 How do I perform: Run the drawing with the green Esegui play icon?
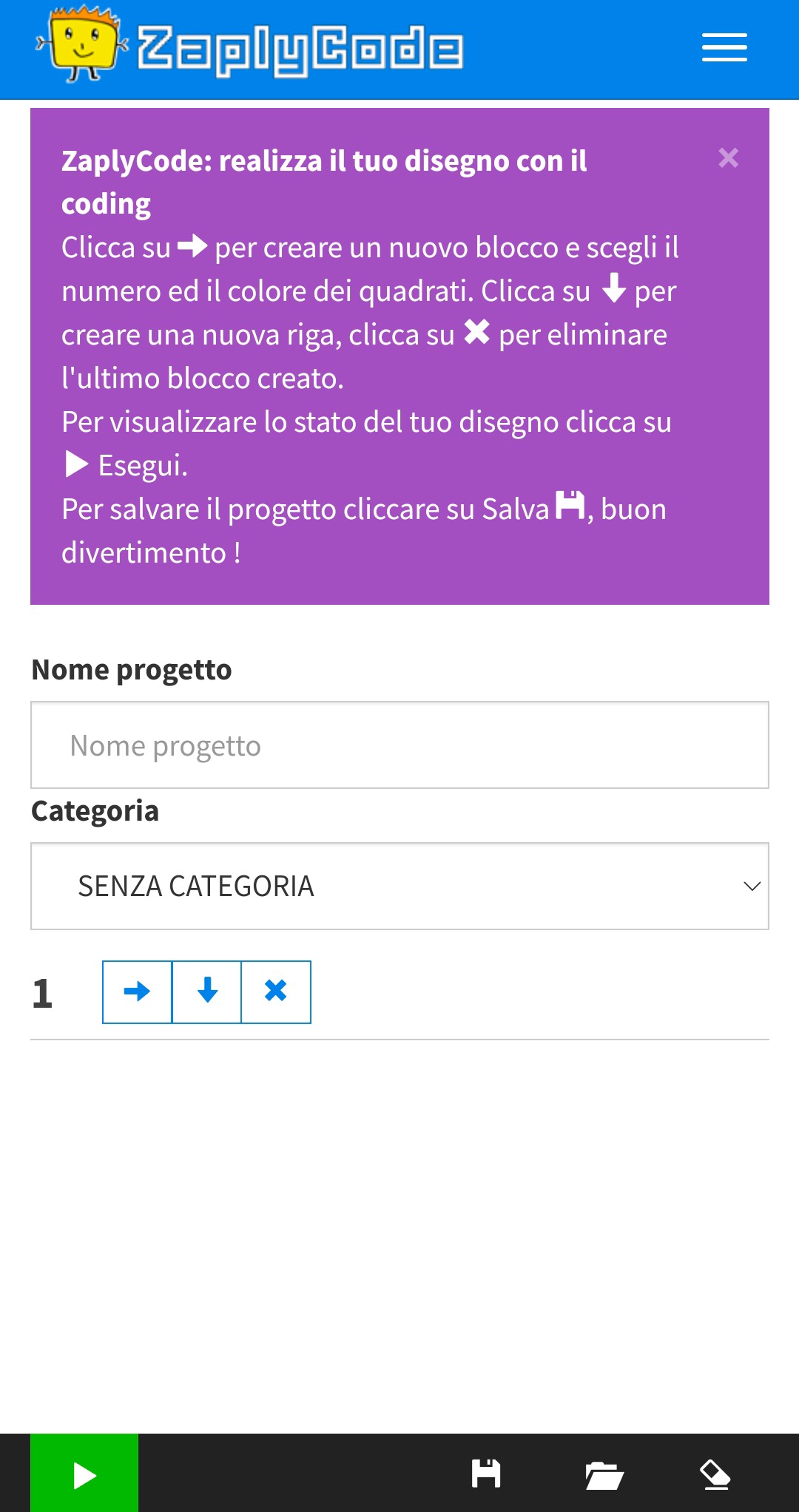84,1473
